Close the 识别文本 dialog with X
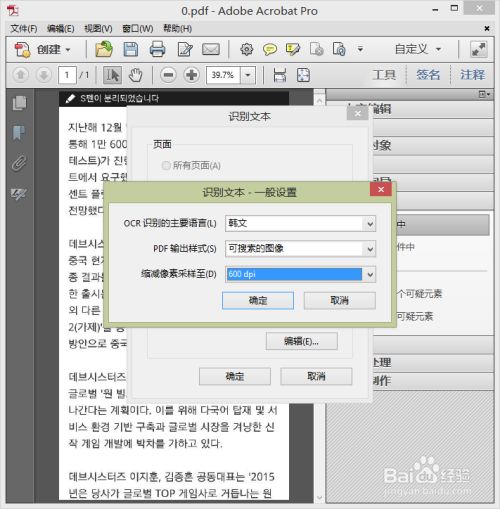 tap(357, 114)
